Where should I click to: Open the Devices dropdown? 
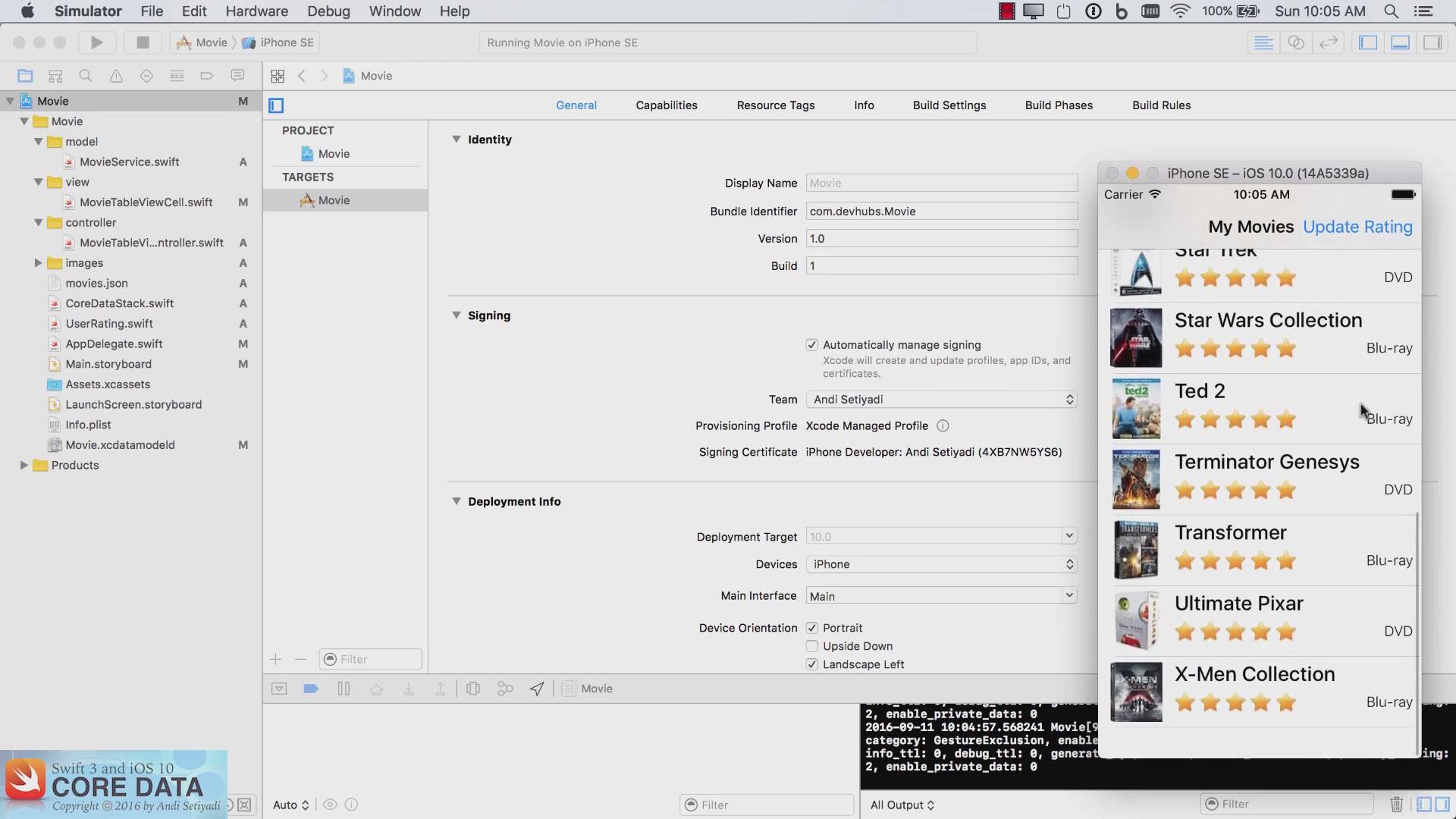(x=941, y=564)
